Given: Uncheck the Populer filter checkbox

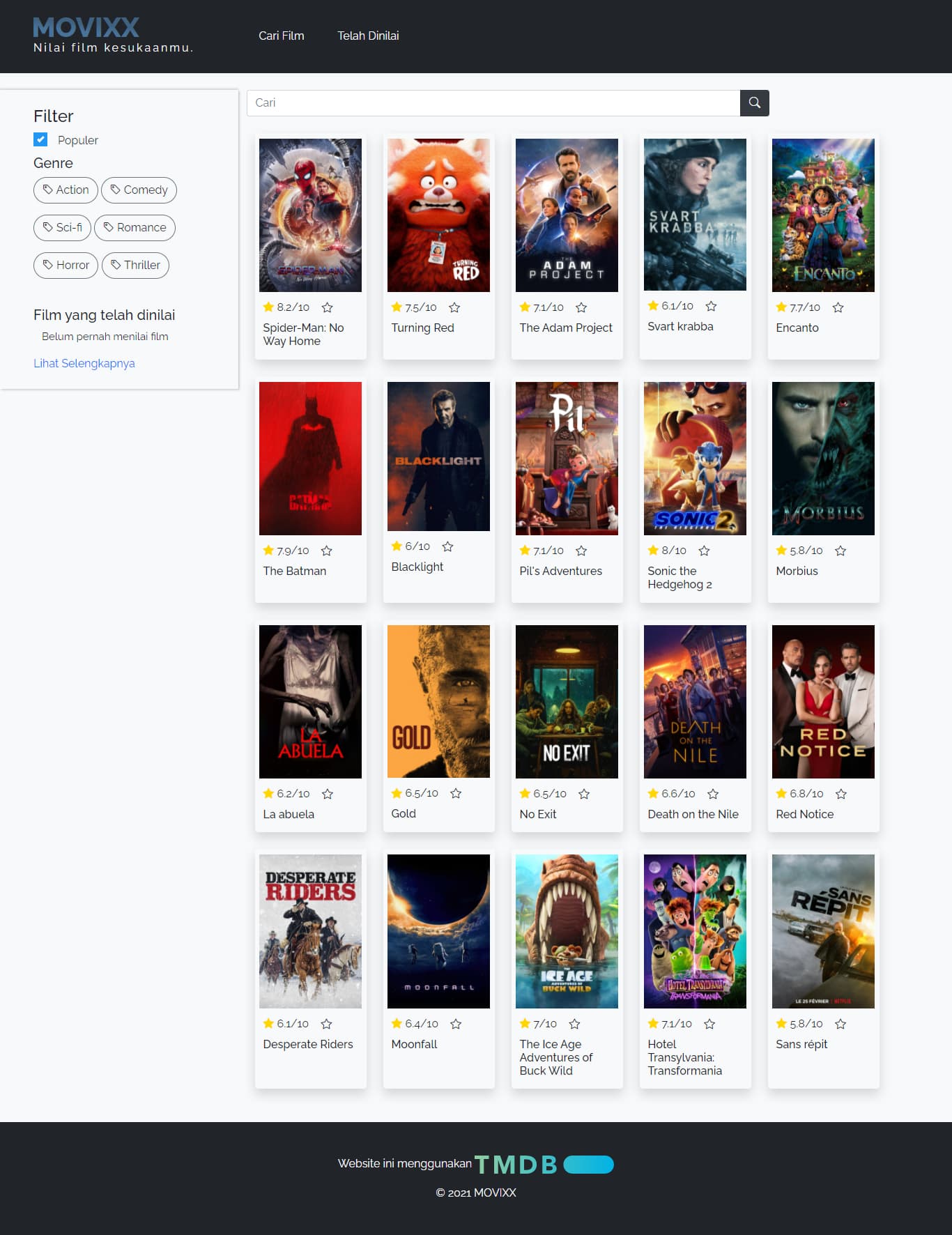Looking at the screenshot, I should click(x=40, y=139).
